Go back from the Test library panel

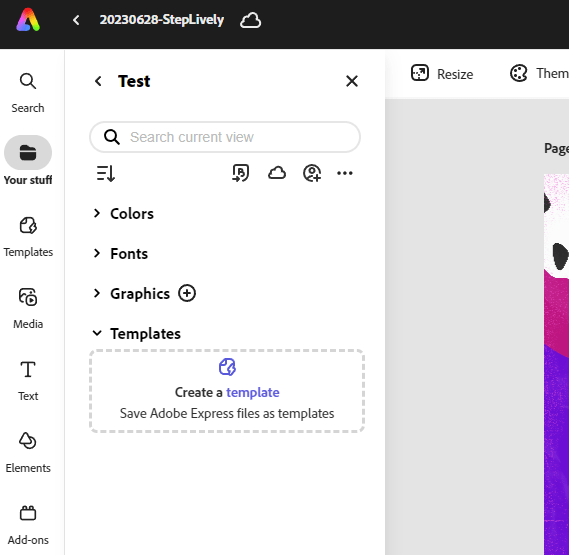click(x=98, y=81)
